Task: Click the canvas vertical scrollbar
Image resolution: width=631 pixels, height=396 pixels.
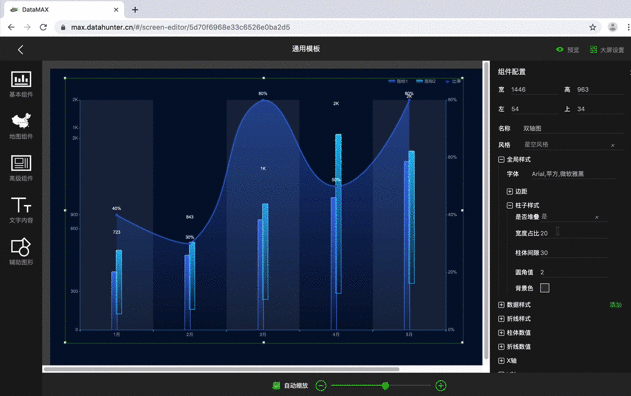Action: [x=486, y=211]
